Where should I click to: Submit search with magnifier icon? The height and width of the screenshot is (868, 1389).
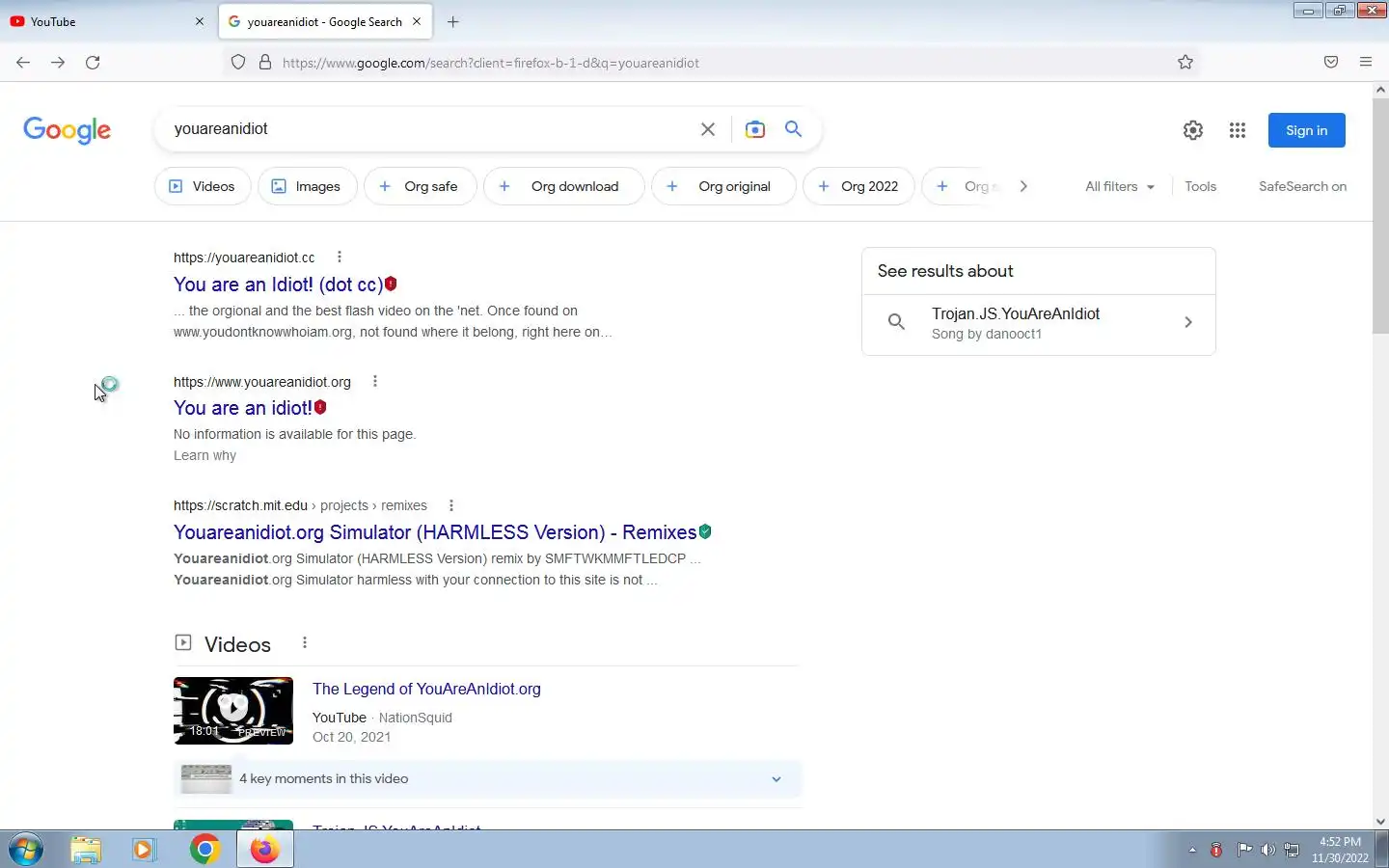(793, 129)
